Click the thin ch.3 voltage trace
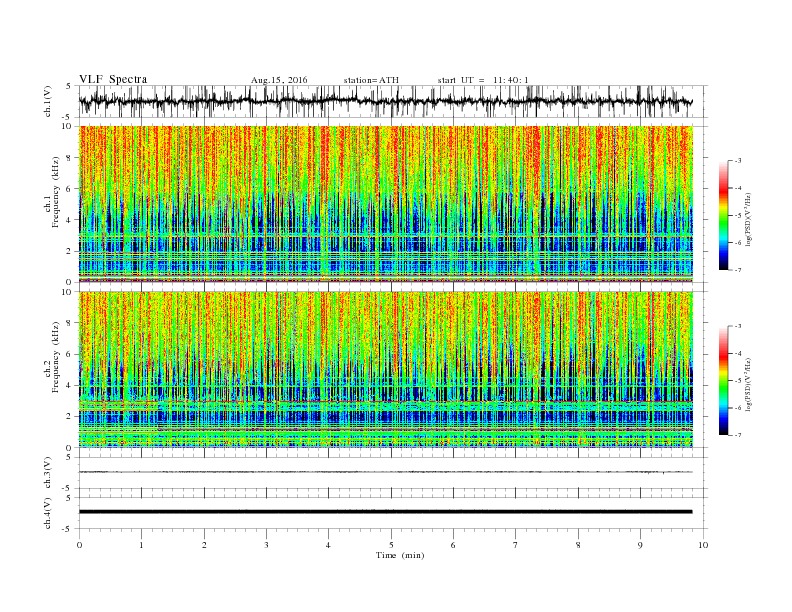Image resolution: width=792 pixels, height=612 pixels. point(386,472)
